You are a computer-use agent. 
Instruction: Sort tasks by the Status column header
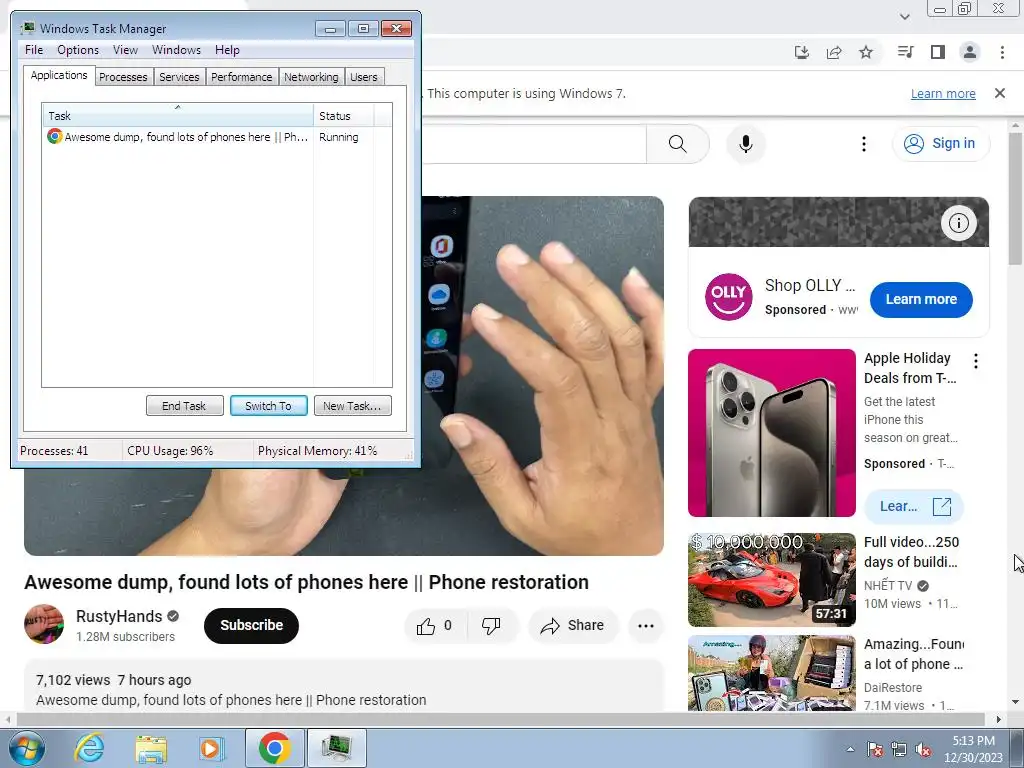pyautogui.click(x=344, y=116)
